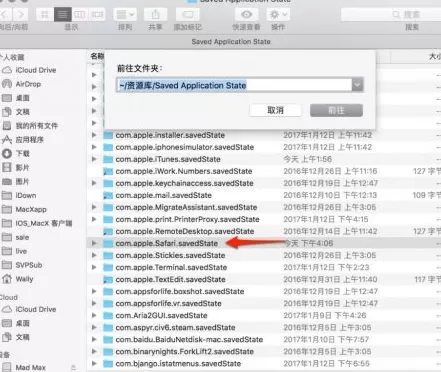Switch Finder to column view
Image resolution: width=441 pixels, height=372 pixels.
pyautogui.click(x=79, y=15)
